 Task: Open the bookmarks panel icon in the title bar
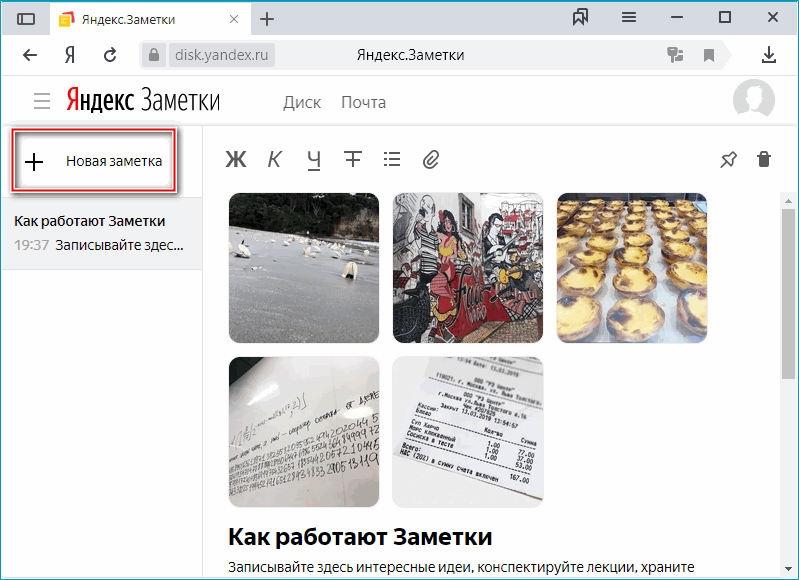pos(580,18)
